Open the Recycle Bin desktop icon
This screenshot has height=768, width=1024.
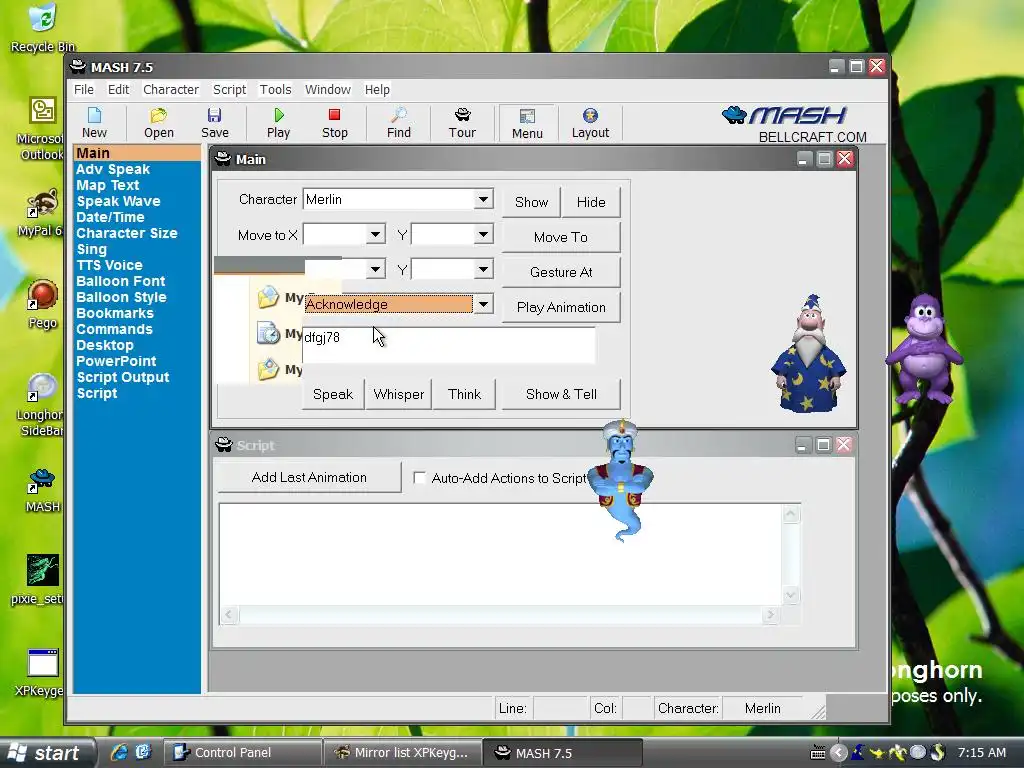click(x=42, y=27)
